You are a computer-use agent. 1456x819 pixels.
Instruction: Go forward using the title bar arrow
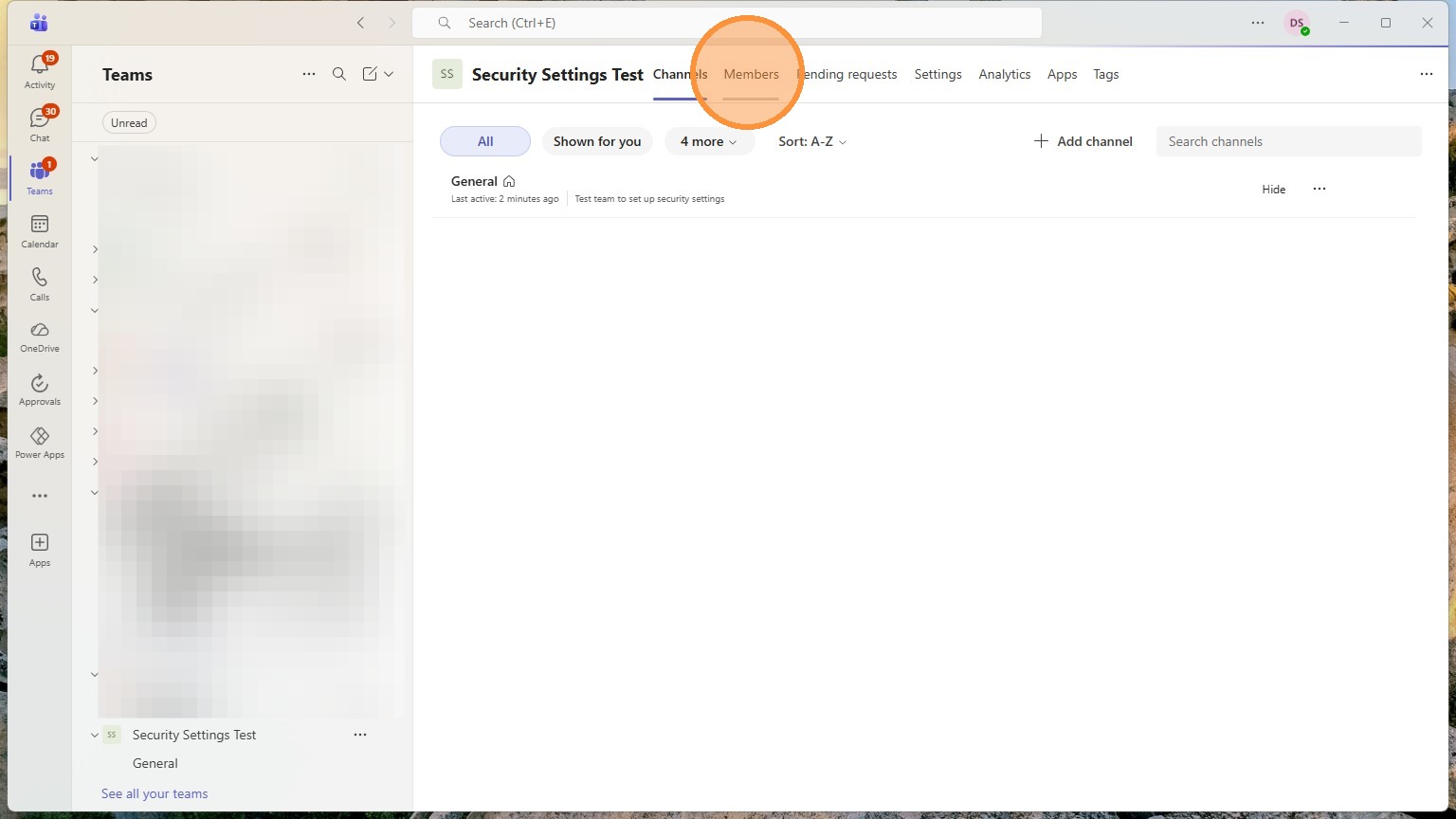(392, 23)
